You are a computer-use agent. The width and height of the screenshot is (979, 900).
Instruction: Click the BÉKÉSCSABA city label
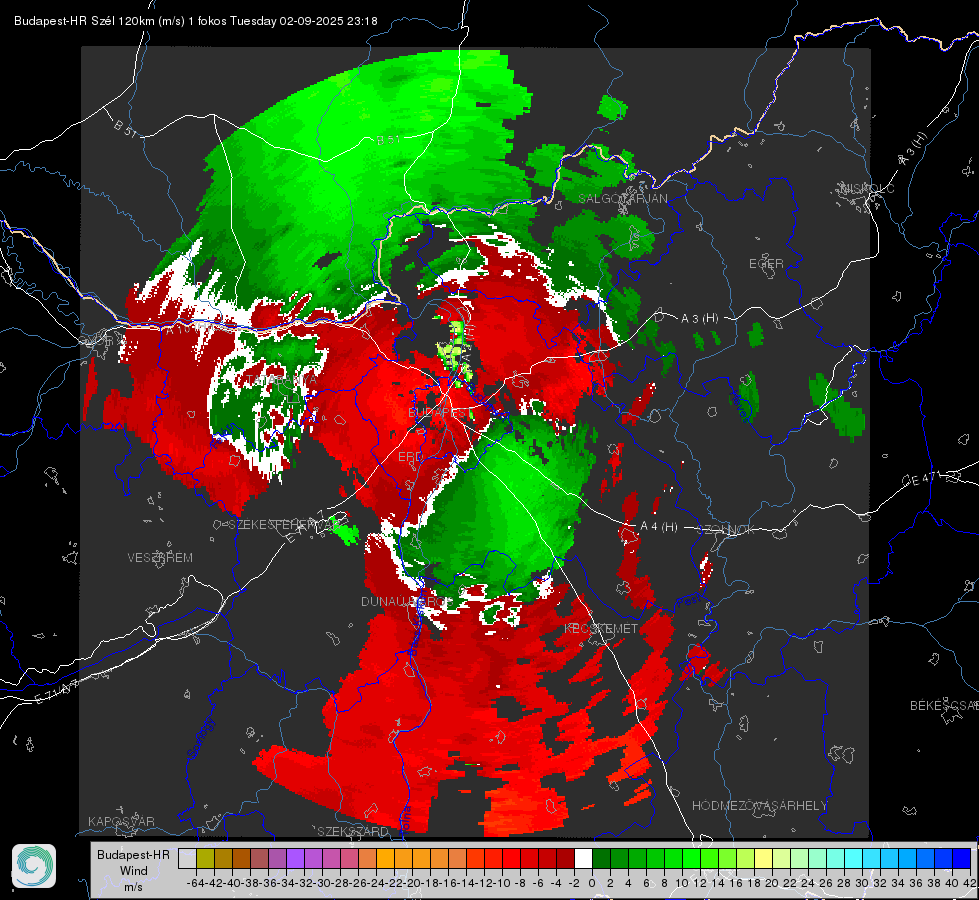point(944,706)
